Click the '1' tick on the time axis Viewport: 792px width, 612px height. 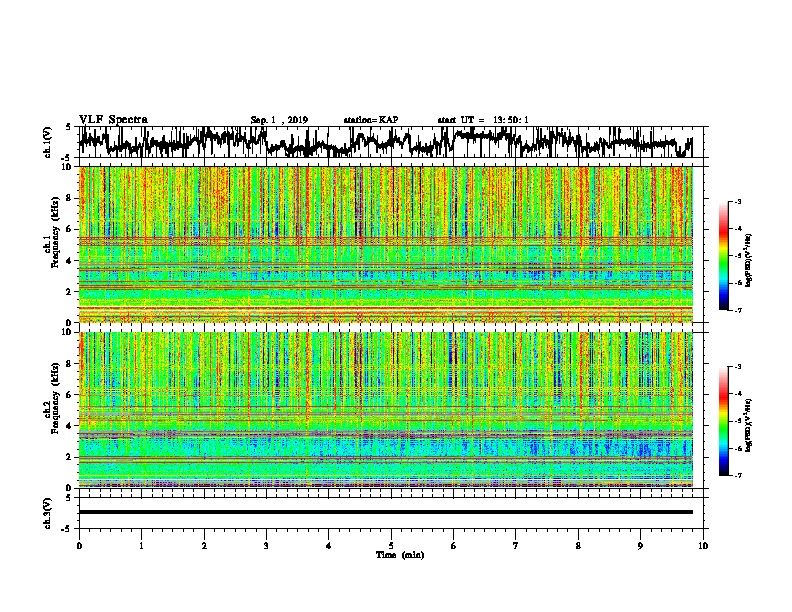coord(142,546)
